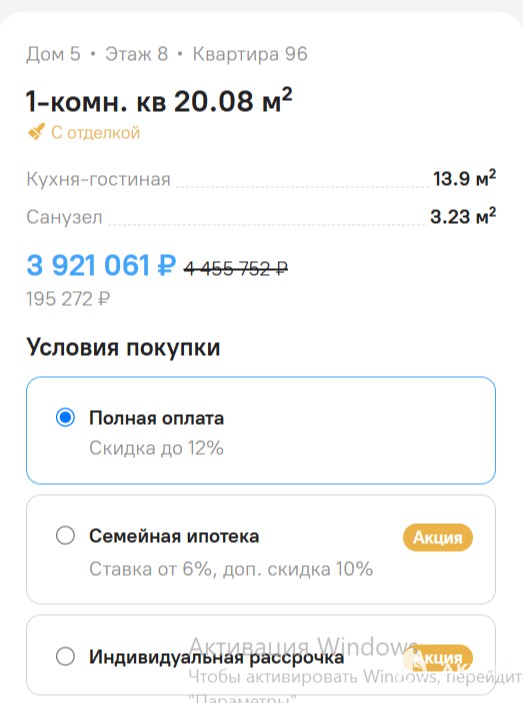Click the Кухня-гостиная area row
Viewport: 523px width, 703px height.
click(x=261, y=178)
